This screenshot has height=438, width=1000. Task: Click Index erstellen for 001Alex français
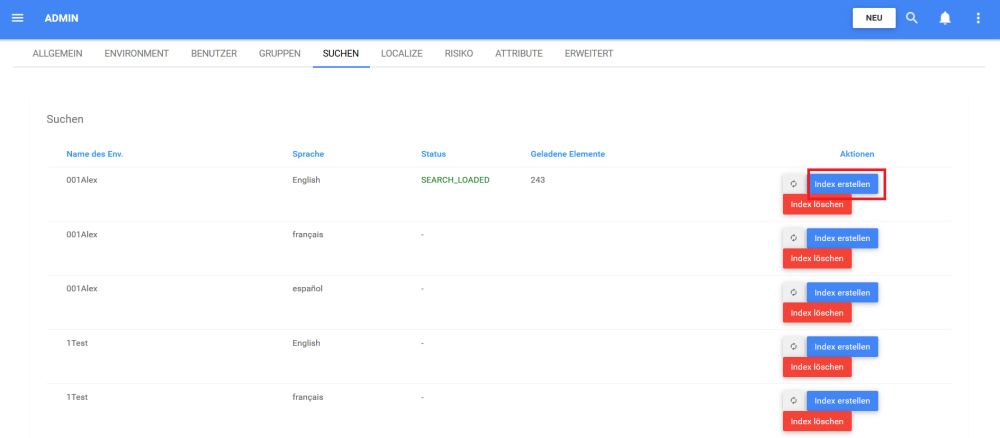(x=842, y=238)
